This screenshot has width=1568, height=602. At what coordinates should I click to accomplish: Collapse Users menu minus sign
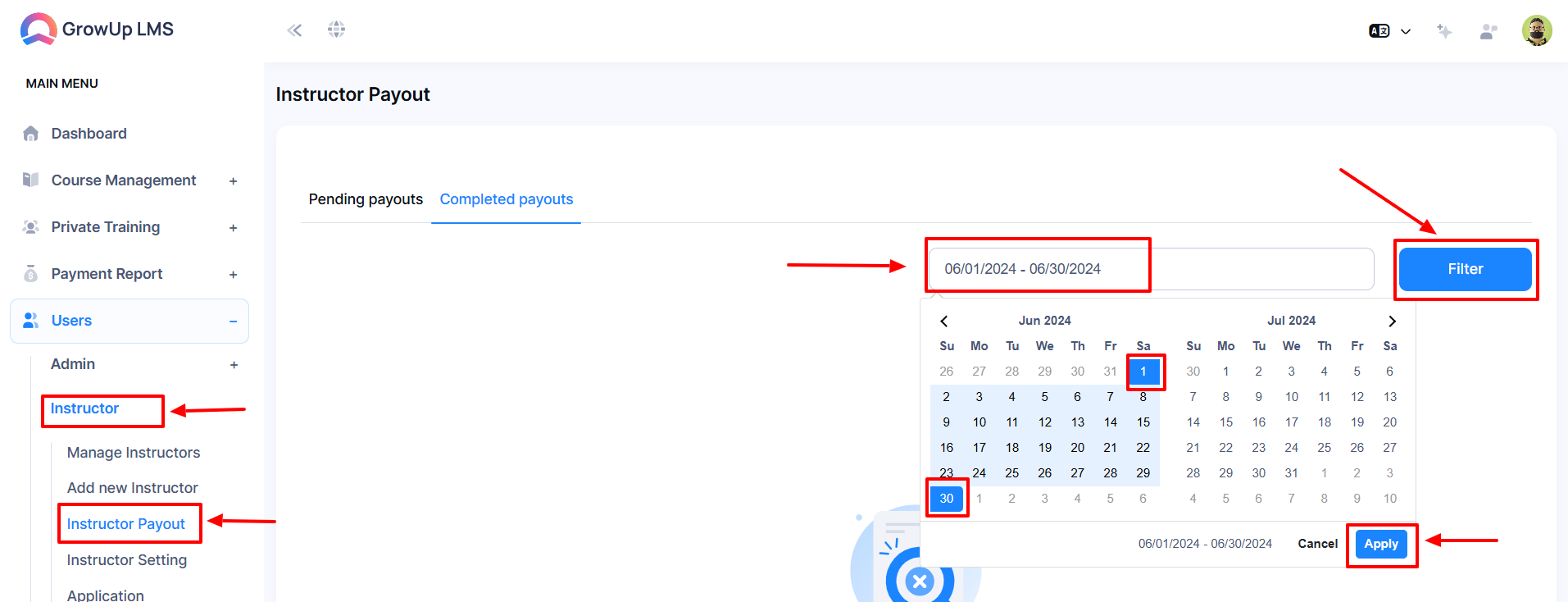tap(234, 322)
